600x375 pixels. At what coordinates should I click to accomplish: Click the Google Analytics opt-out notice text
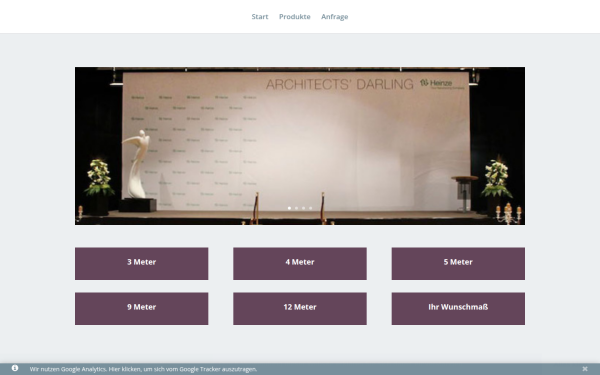point(143,369)
